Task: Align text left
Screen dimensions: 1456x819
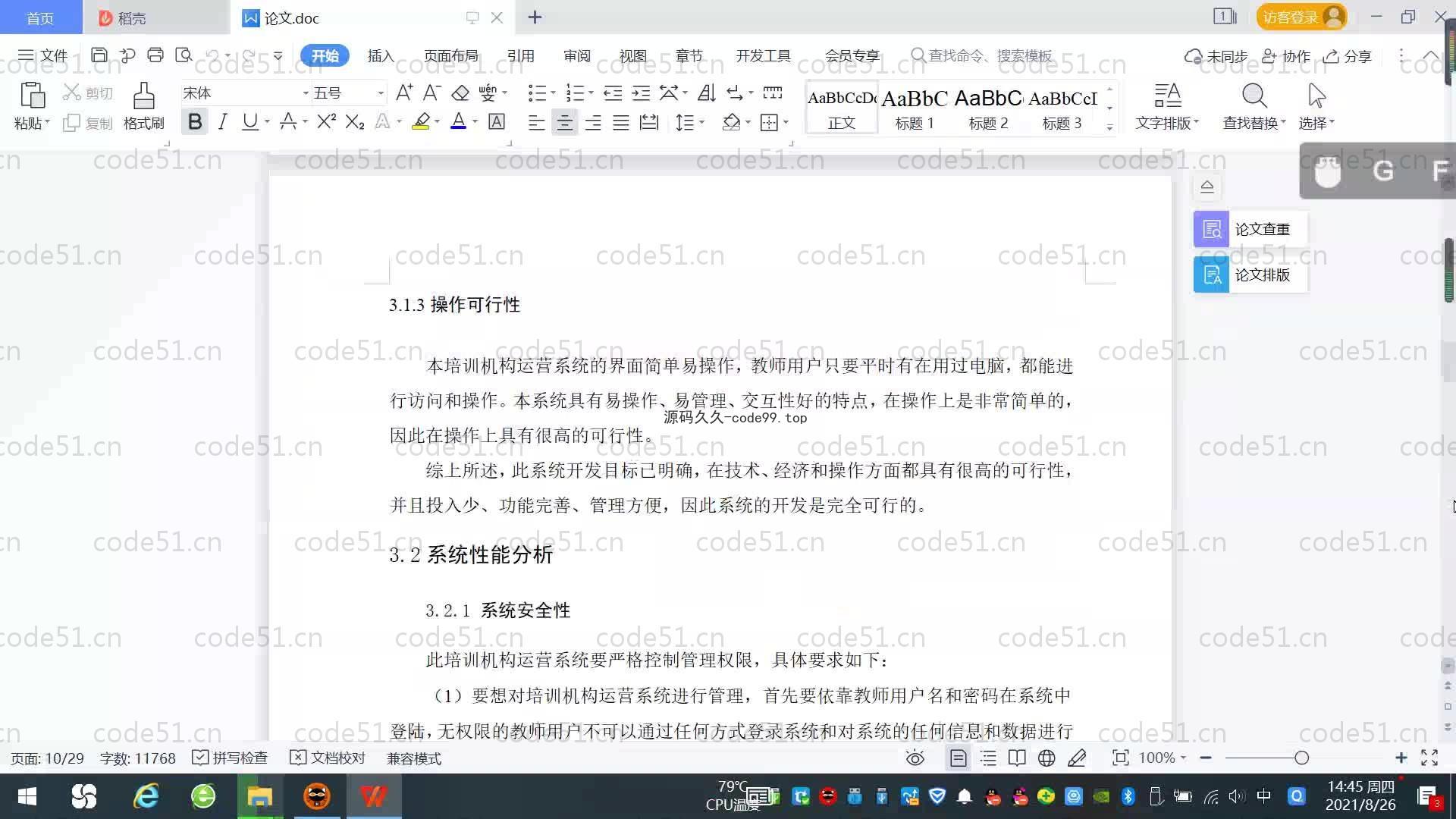Action: 536,122
